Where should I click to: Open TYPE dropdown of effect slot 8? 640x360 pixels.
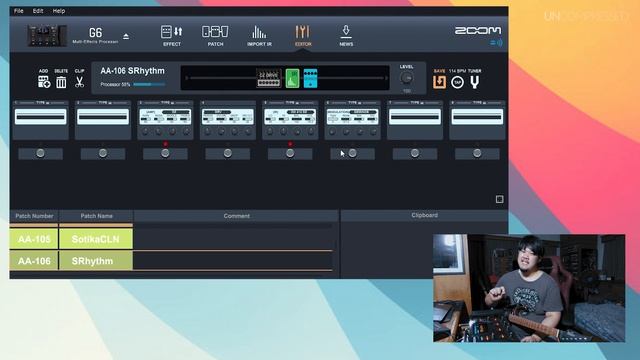pos(478,102)
